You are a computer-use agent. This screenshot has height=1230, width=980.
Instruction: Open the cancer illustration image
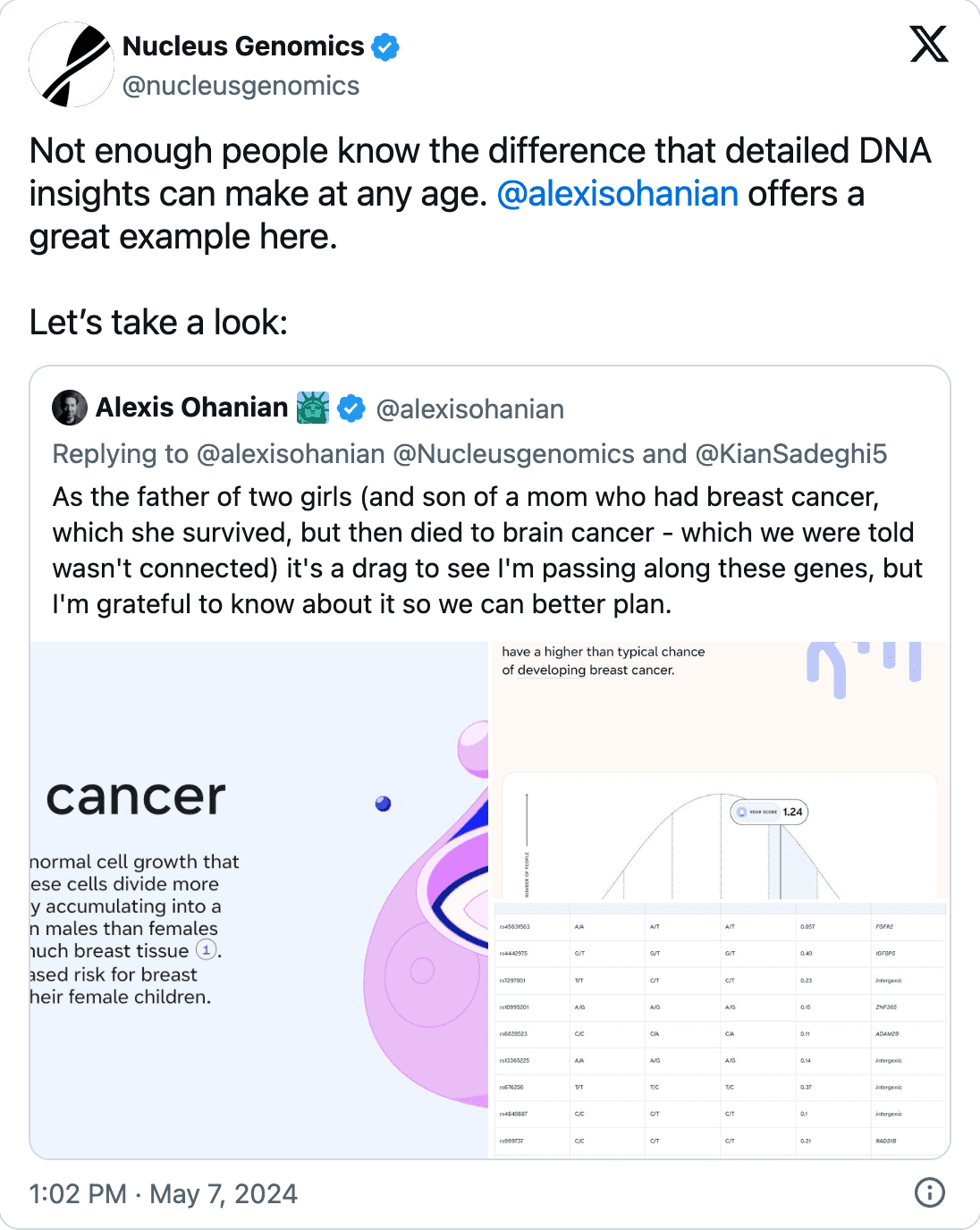click(259, 900)
